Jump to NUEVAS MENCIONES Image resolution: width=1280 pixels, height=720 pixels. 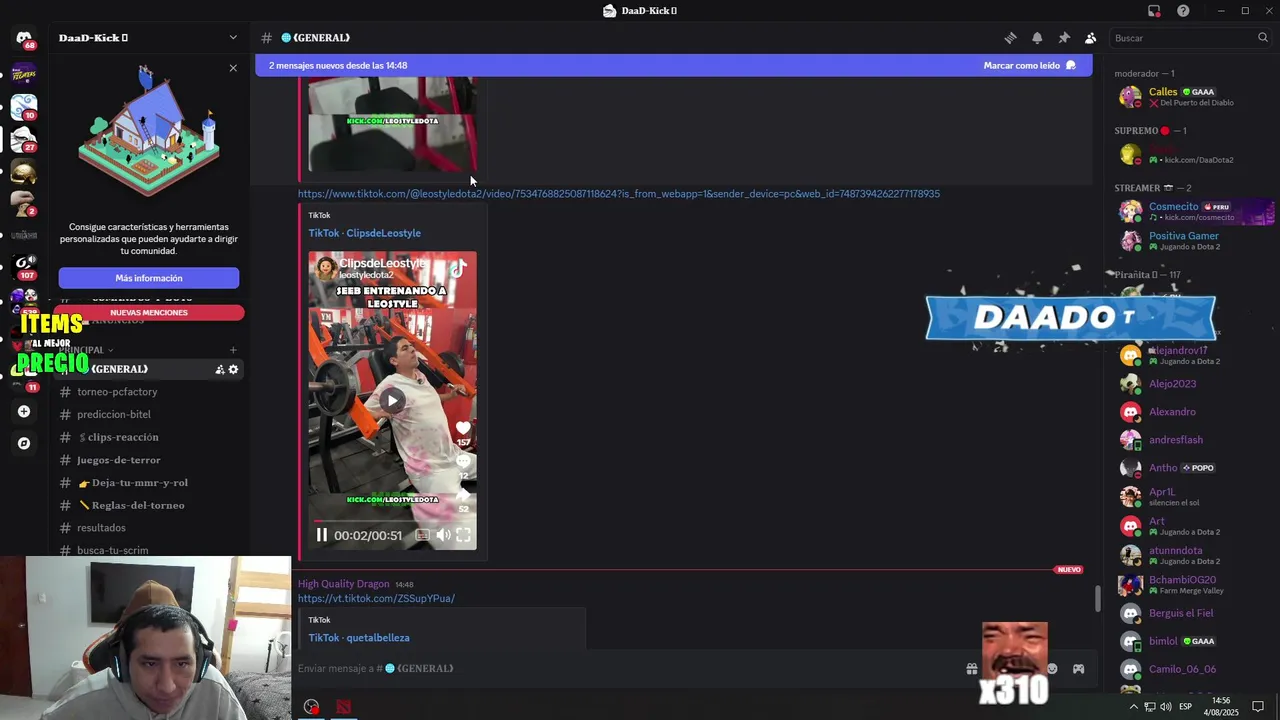[x=149, y=313]
